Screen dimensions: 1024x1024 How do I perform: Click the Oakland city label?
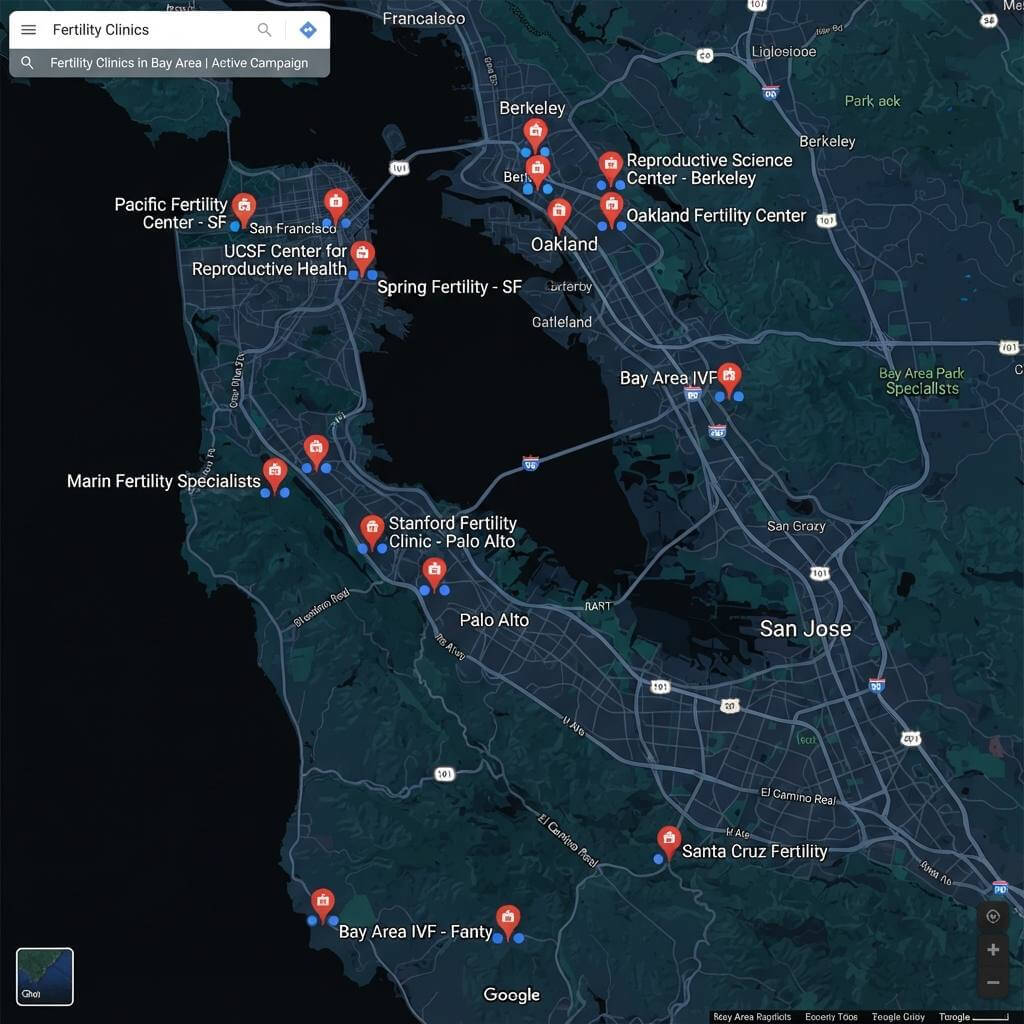click(564, 245)
